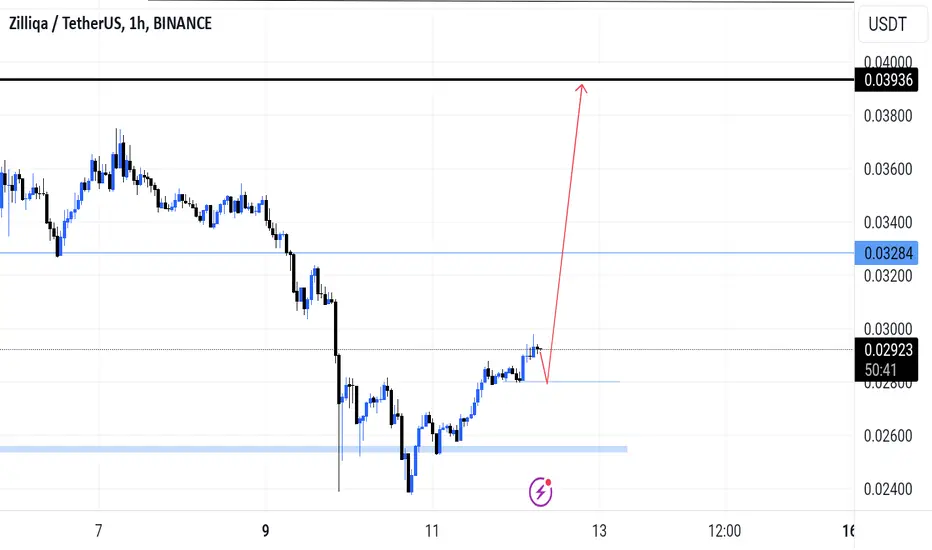
Task: Select the light blue support zone band
Action: point(313,449)
